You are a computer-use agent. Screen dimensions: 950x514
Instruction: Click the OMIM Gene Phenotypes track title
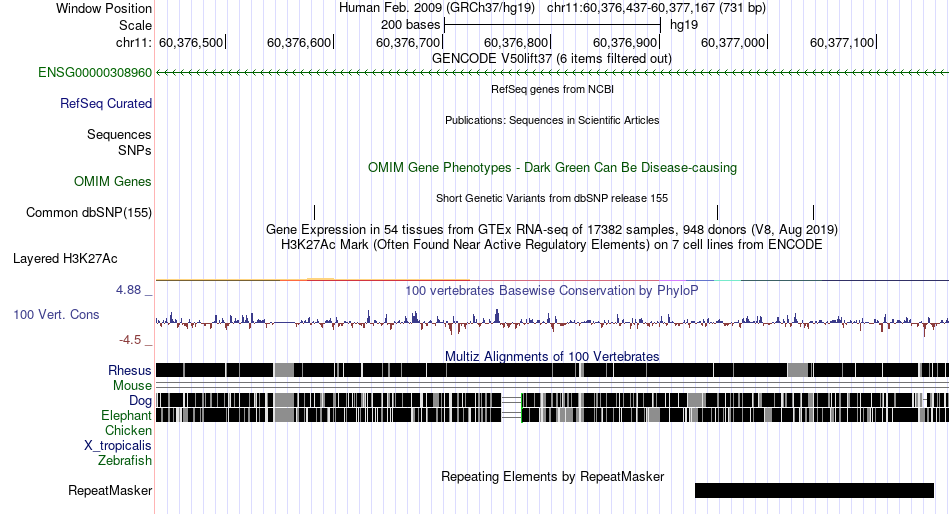tap(552, 168)
